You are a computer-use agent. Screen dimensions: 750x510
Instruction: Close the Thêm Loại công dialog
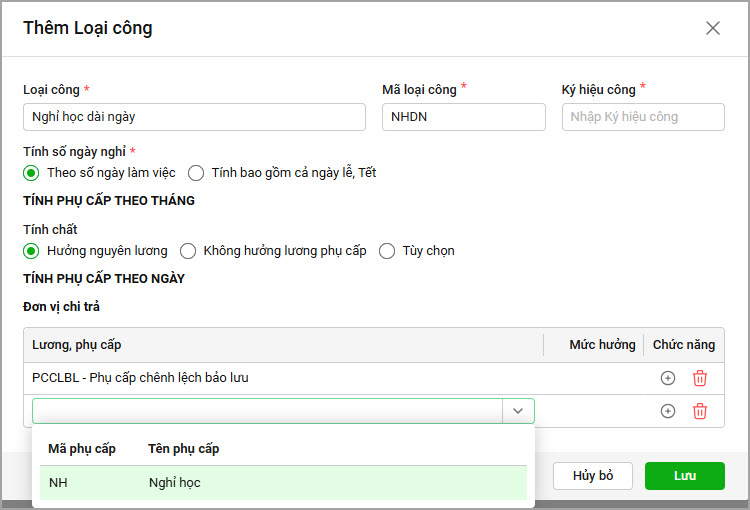(713, 28)
